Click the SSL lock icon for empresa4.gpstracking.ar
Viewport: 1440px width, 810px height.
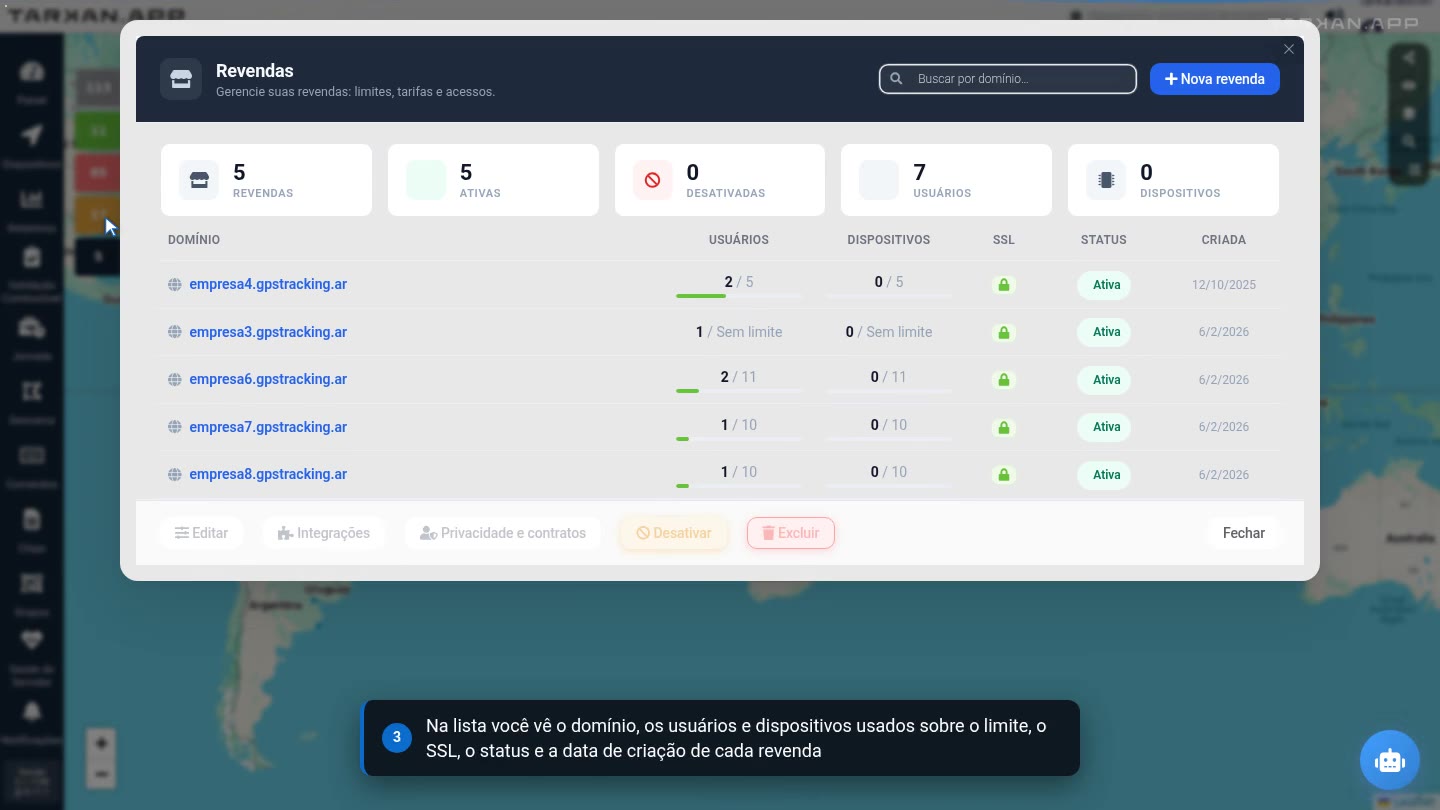1004,285
